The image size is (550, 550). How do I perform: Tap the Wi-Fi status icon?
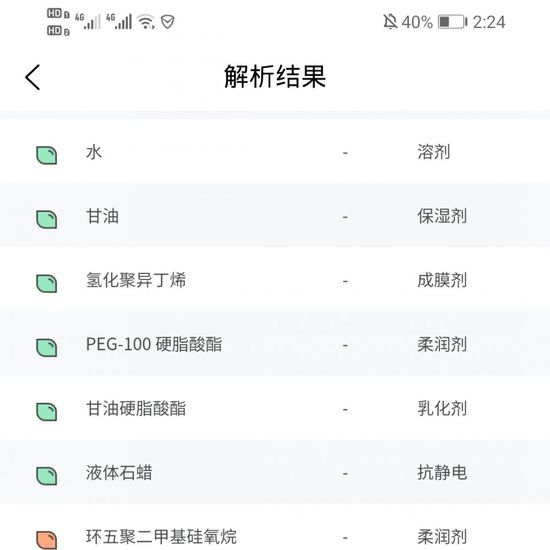(147, 22)
